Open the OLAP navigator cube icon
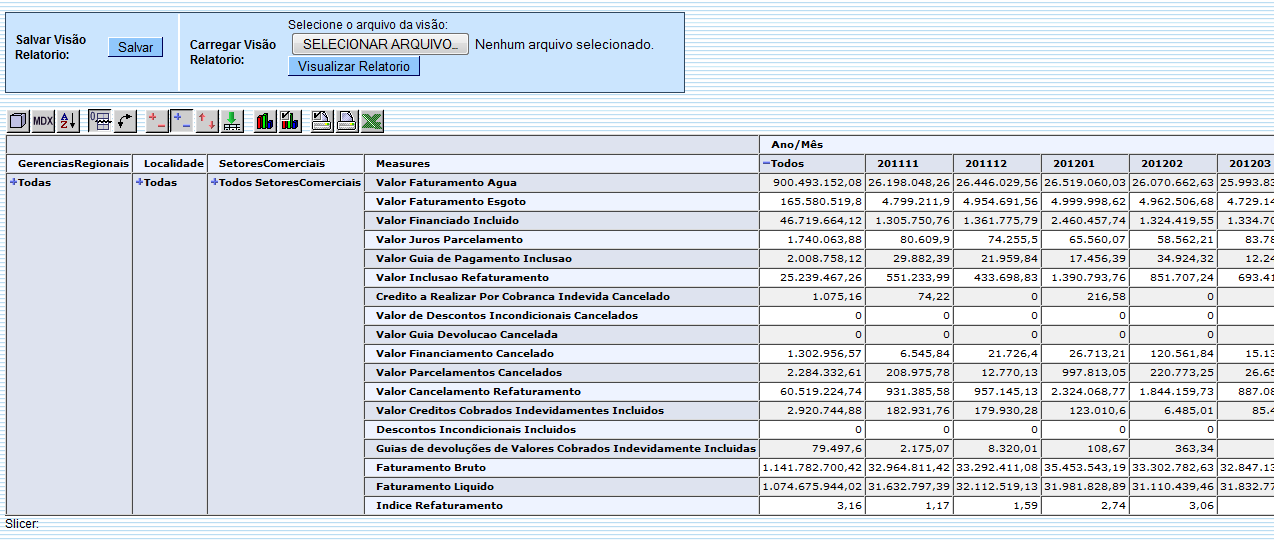 click(x=18, y=121)
